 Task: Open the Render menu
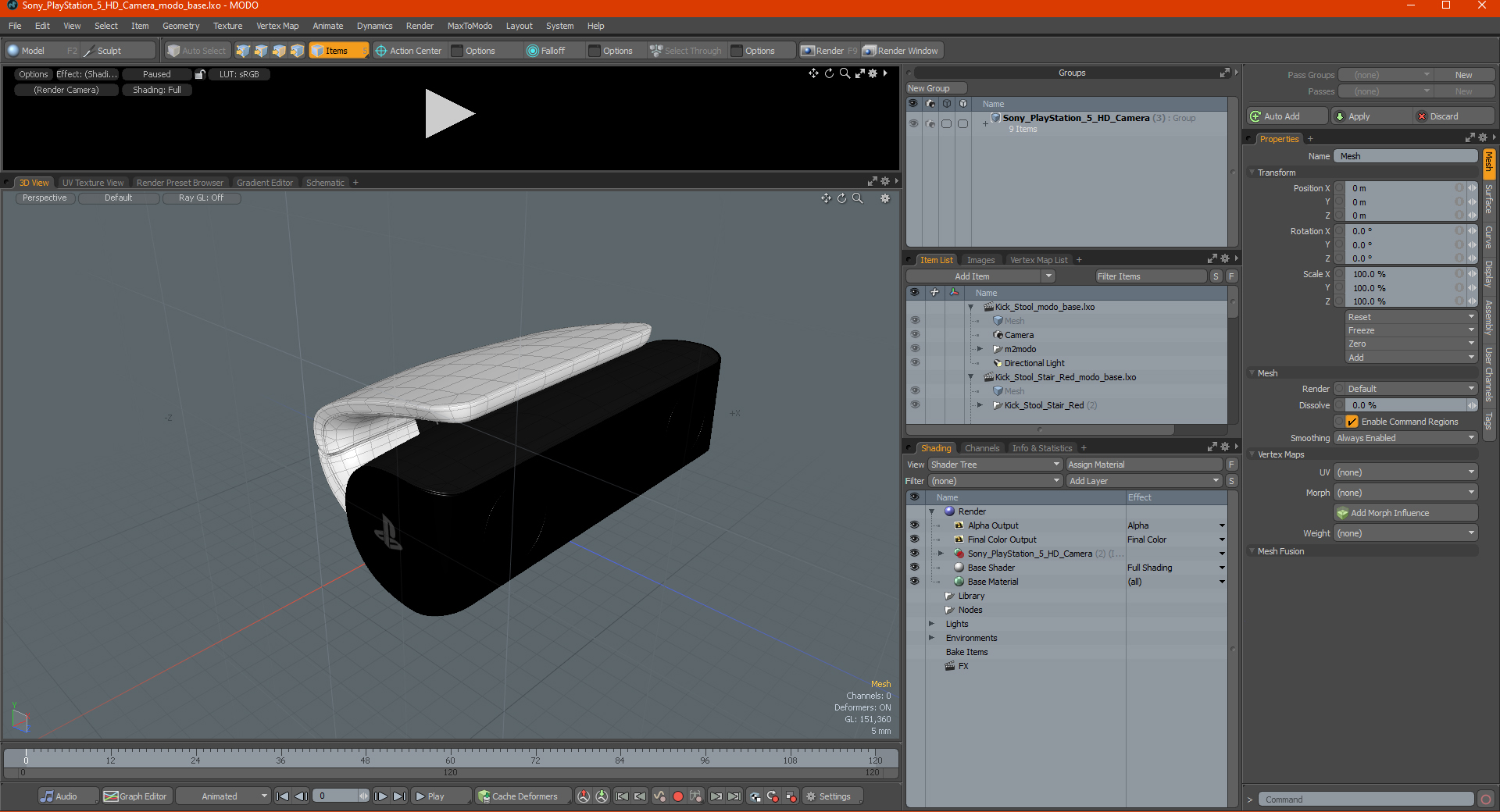click(420, 26)
